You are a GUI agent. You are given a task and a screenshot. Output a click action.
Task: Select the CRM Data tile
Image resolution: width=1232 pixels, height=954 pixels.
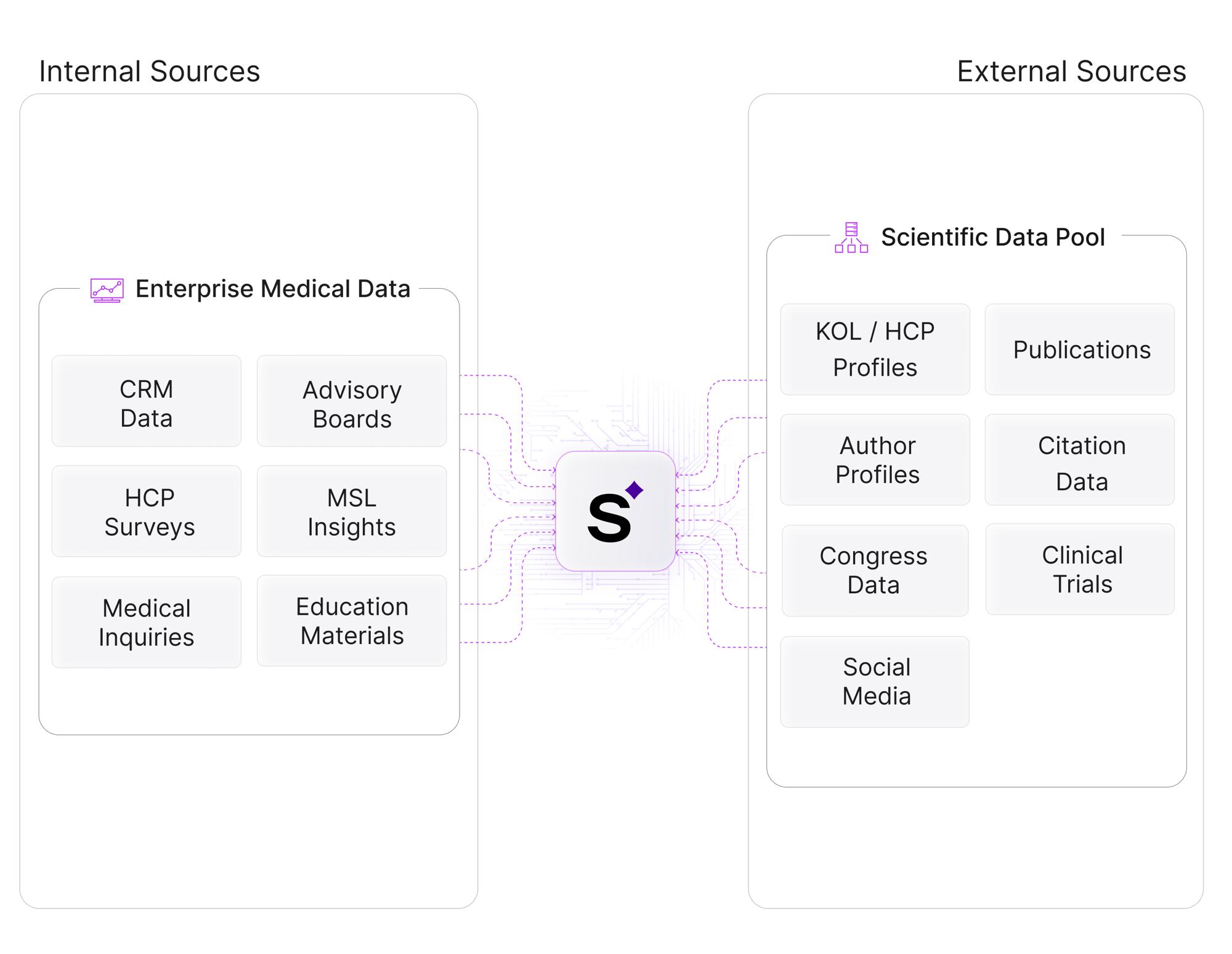point(147,401)
